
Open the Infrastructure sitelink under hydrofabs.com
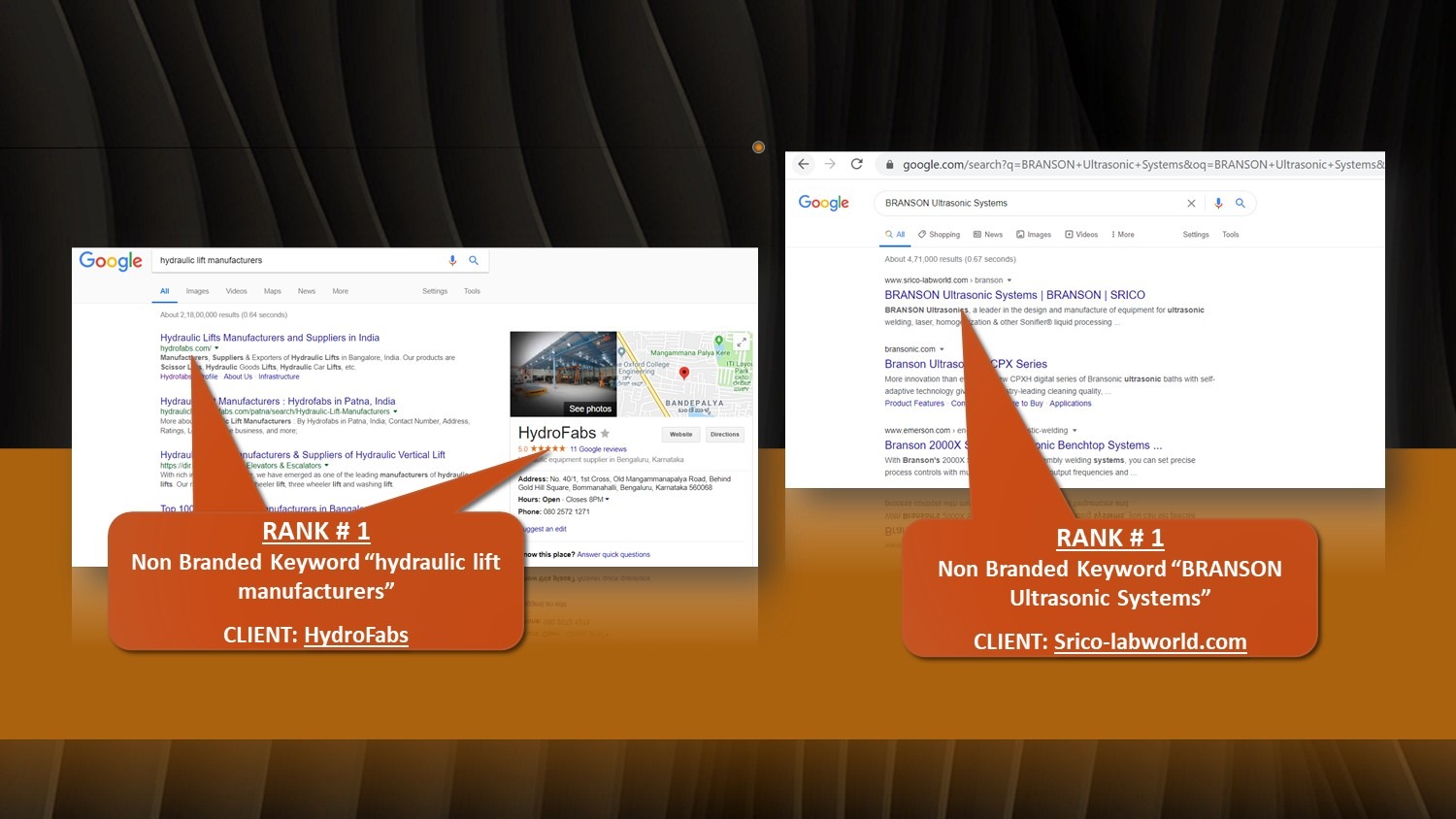click(x=280, y=377)
